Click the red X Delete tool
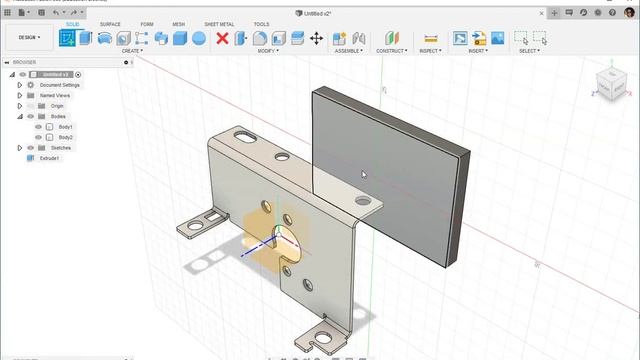 tap(222, 38)
